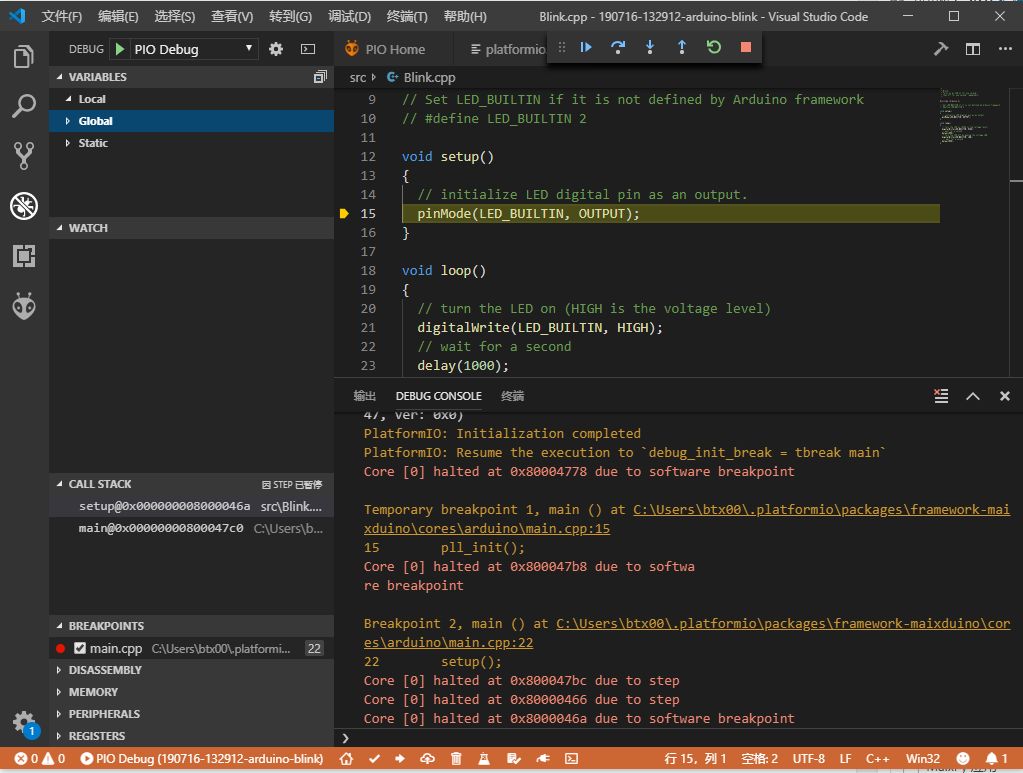Screen dimensions: 1023x773
Task: Click the Continue debug button
Action: click(x=587, y=47)
